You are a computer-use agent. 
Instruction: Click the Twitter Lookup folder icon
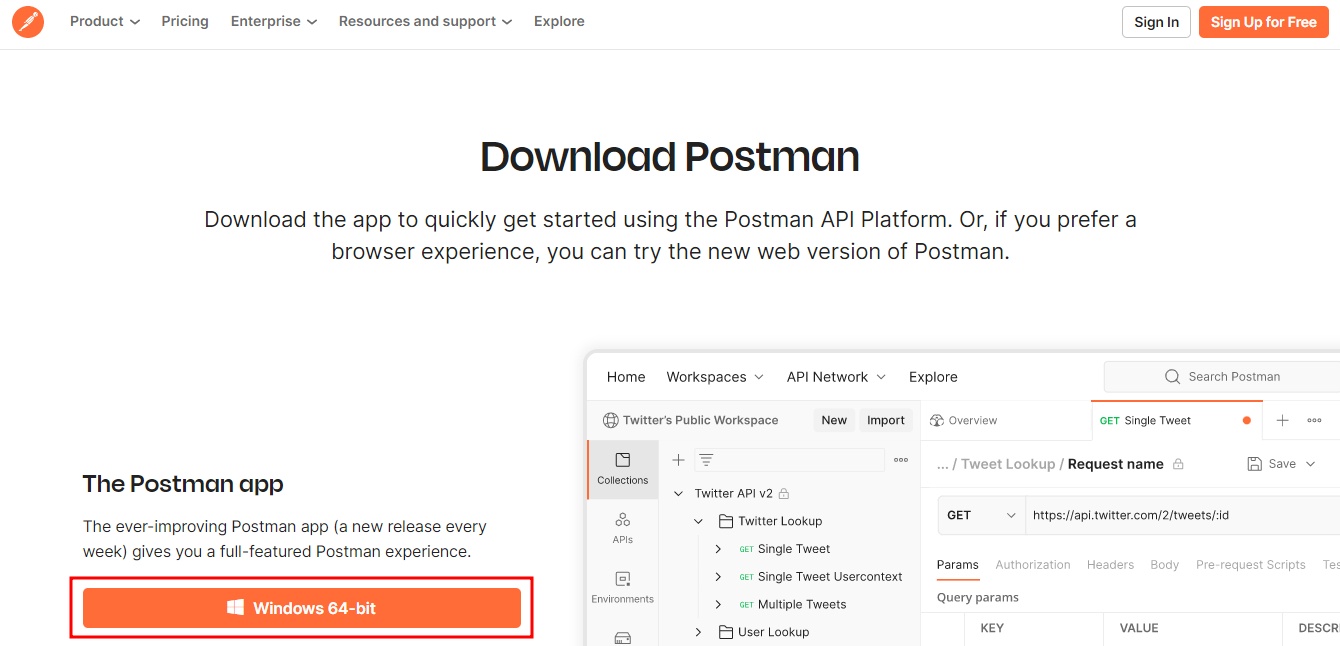point(726,521)
